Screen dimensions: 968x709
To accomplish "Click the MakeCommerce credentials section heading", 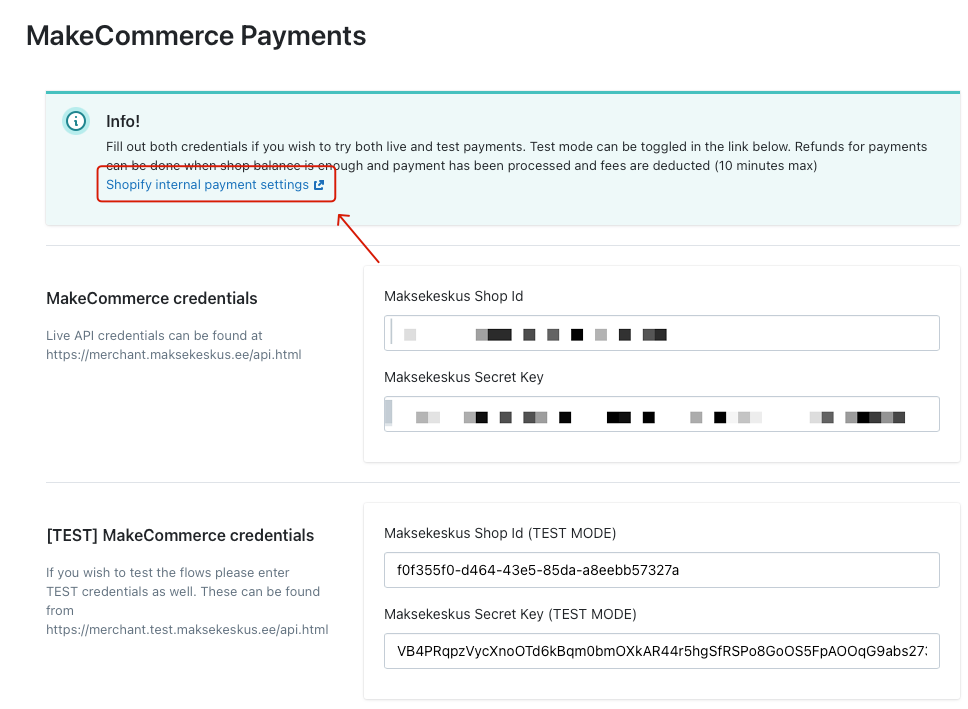I will click(152, 299).
